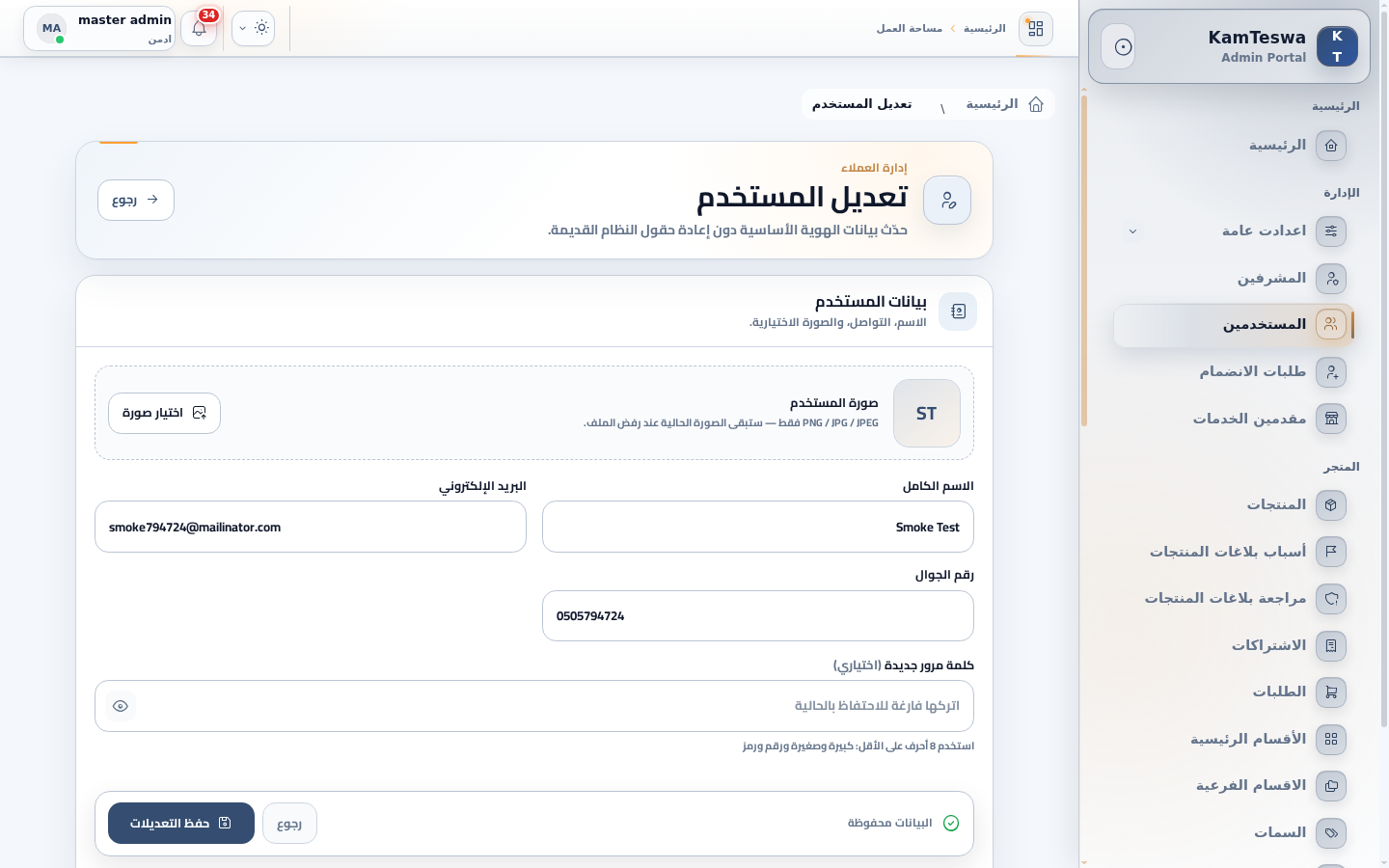Click the user icon beside تعديل المستخدم heading
Image resolution: width=1389 pixels, height=868 pixels.
coord(947,201)
